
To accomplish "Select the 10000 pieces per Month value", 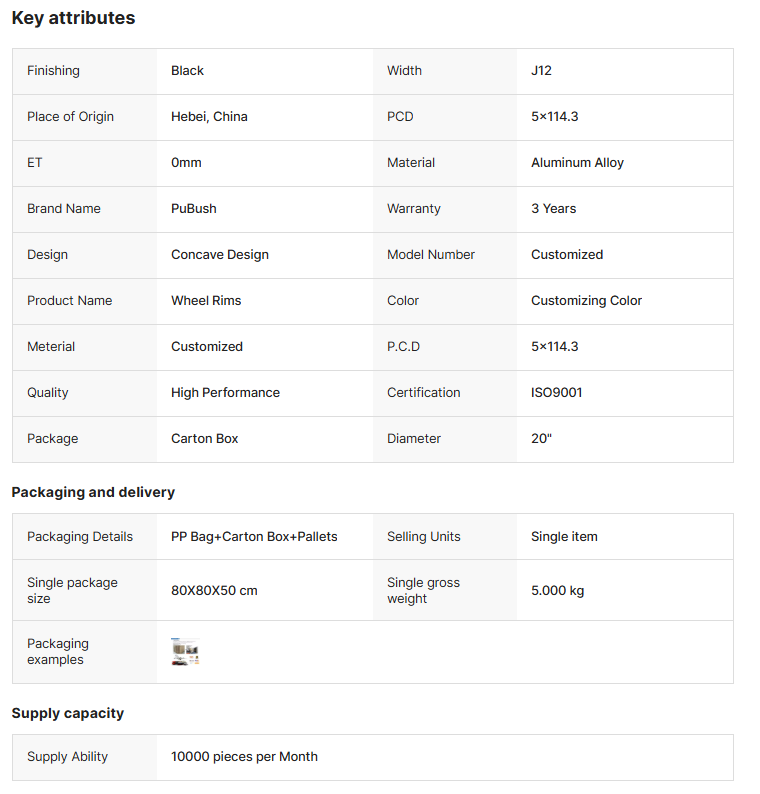I will click(244, 756).
